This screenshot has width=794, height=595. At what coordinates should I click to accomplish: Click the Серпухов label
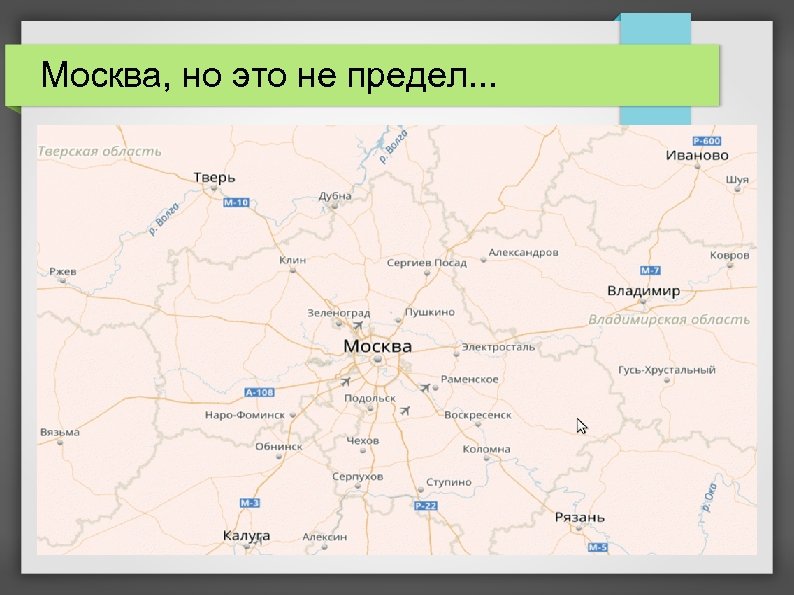point(358,477)
